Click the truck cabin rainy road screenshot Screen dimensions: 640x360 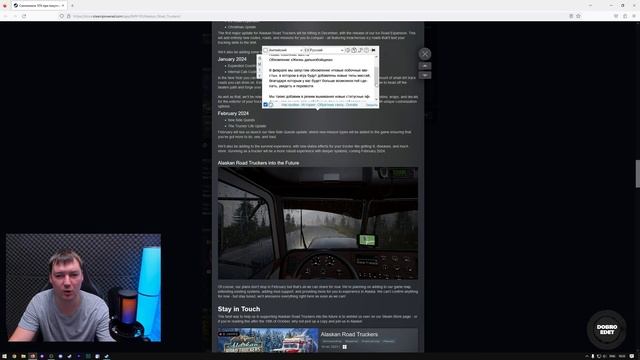[318, 223]
